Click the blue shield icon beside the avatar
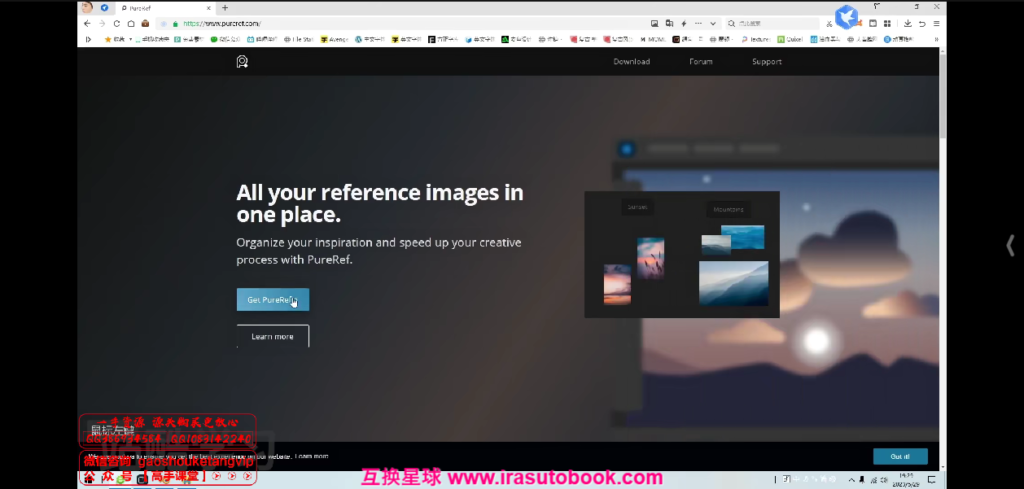Viewport: 1024px width, 489px height. pos(104,8)
